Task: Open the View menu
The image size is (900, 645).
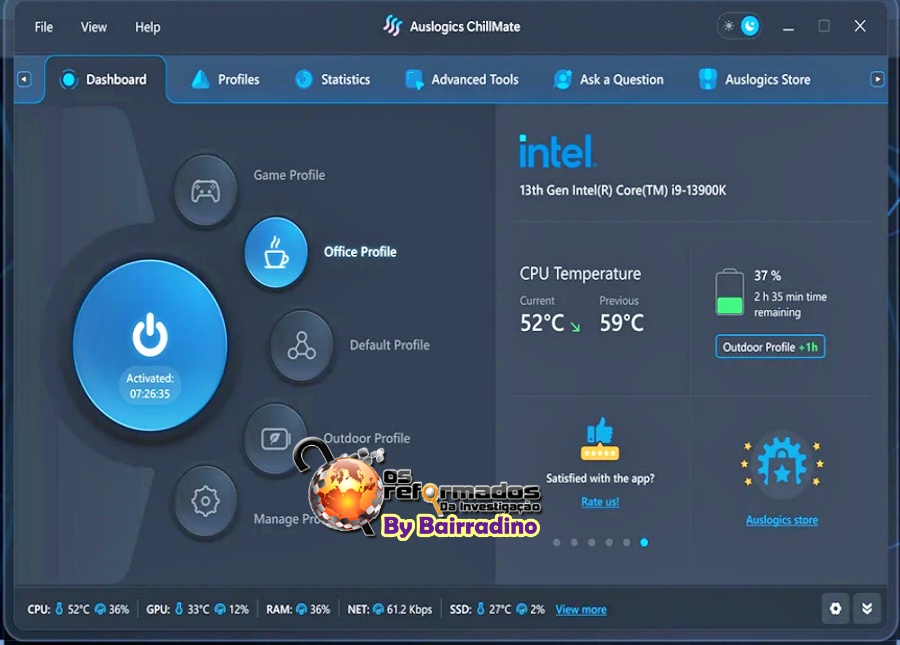Action: 94,27
